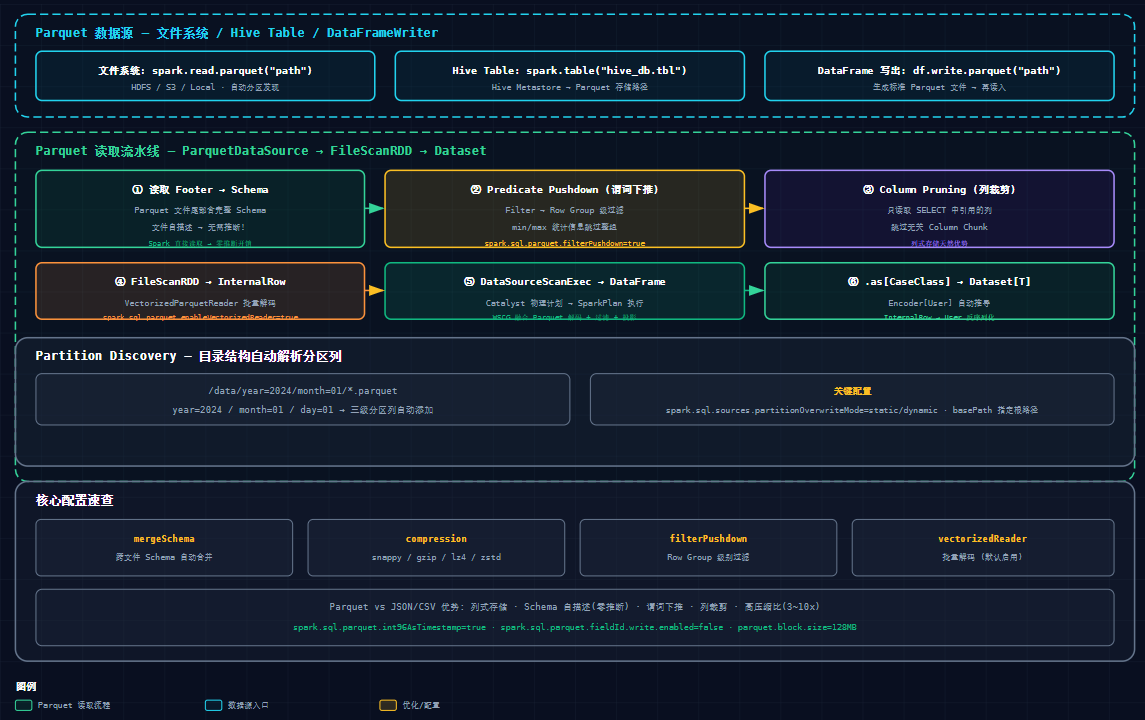Click the 'spark.sql.parquet.filterPushdown=true' yellow text
This screenshot has height=720, width=1145.
coord(564,243)
